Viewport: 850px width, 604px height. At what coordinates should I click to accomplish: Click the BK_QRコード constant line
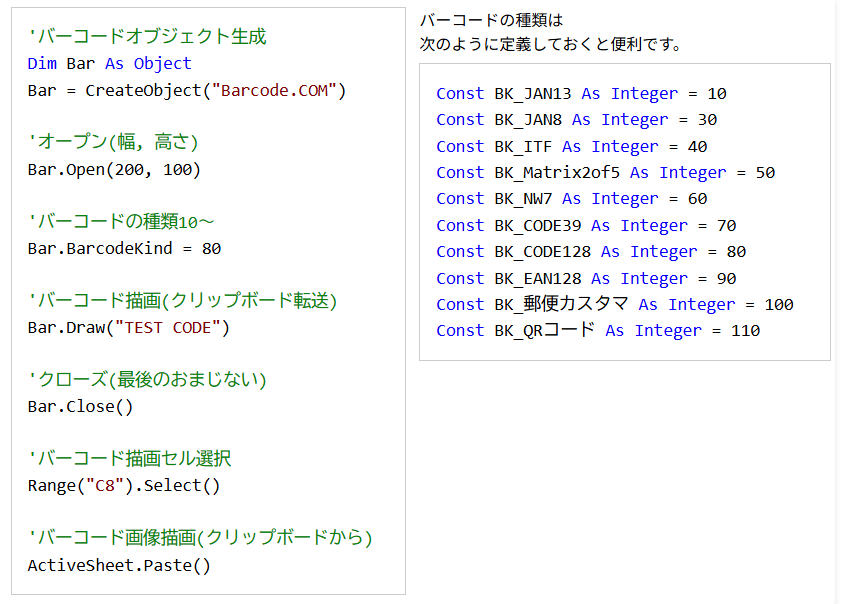click(x=598, y=331)
